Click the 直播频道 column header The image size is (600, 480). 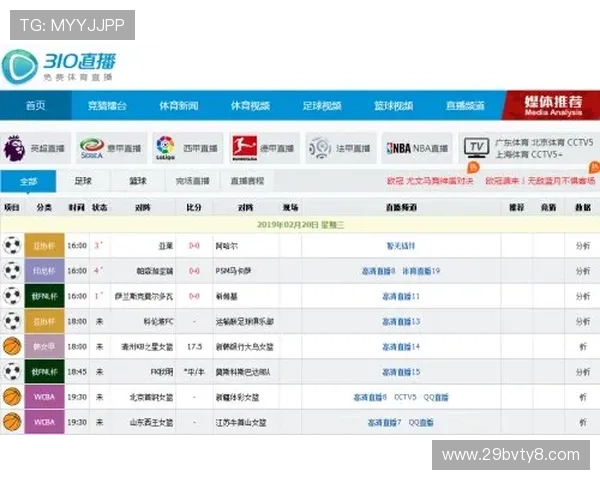(401, 207)
